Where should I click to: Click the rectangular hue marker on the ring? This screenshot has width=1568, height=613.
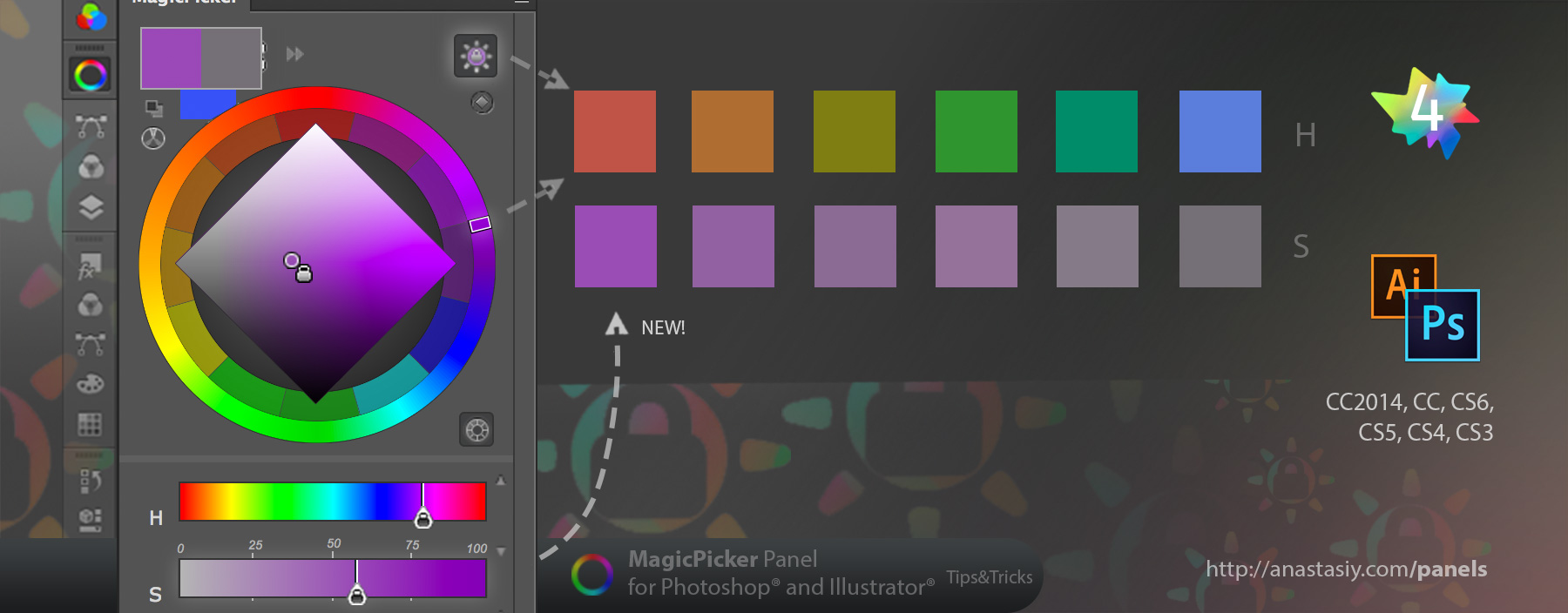[x=480, y=225]
